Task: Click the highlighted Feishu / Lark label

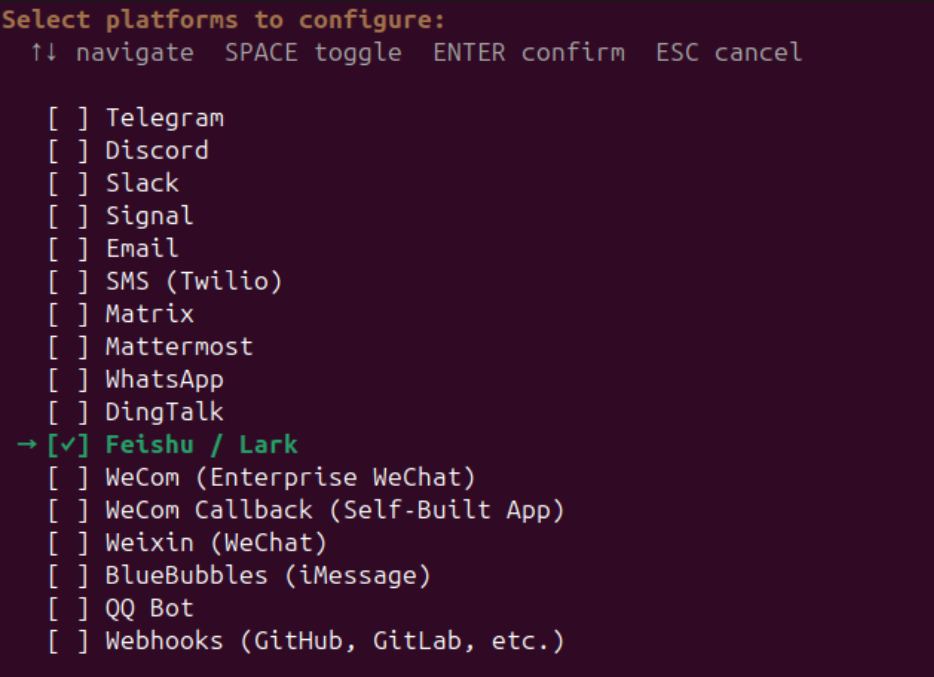Action: tap(201, 445)
